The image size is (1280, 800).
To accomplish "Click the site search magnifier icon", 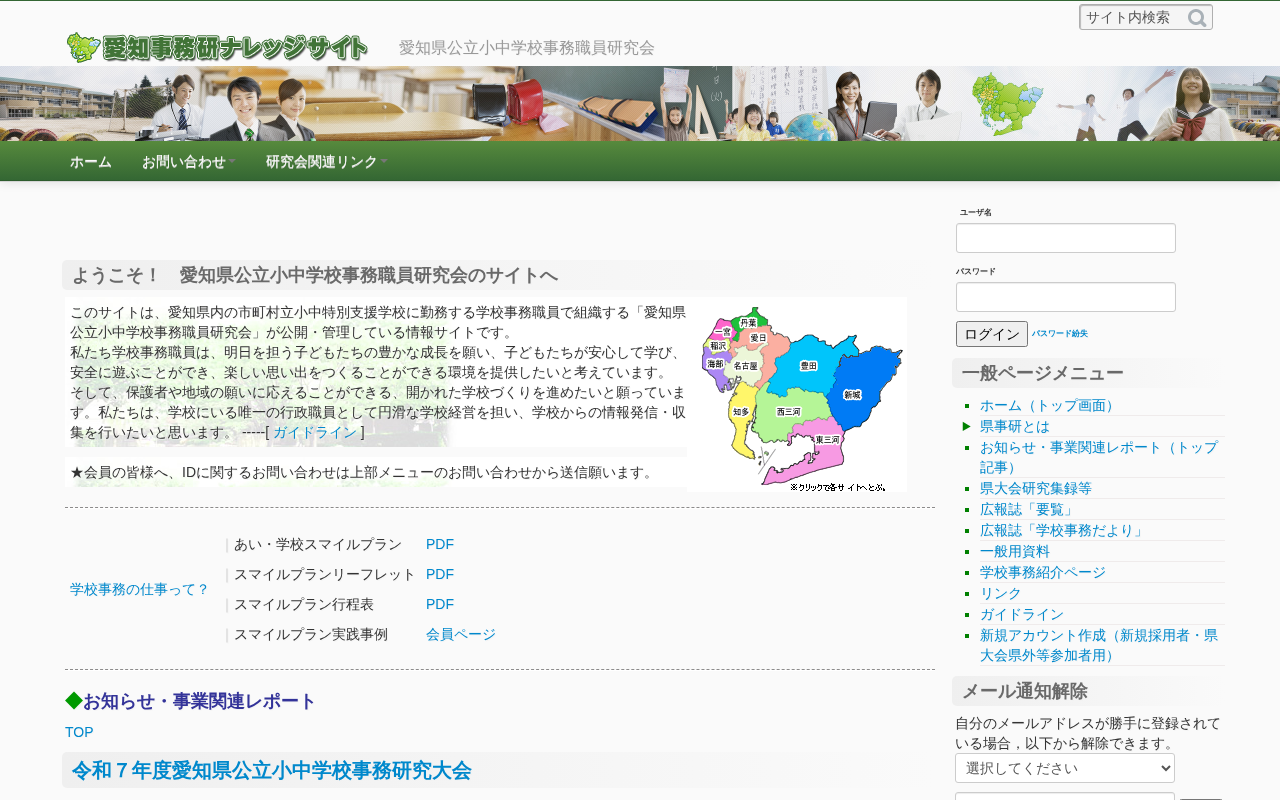I will click(1197, 18).
